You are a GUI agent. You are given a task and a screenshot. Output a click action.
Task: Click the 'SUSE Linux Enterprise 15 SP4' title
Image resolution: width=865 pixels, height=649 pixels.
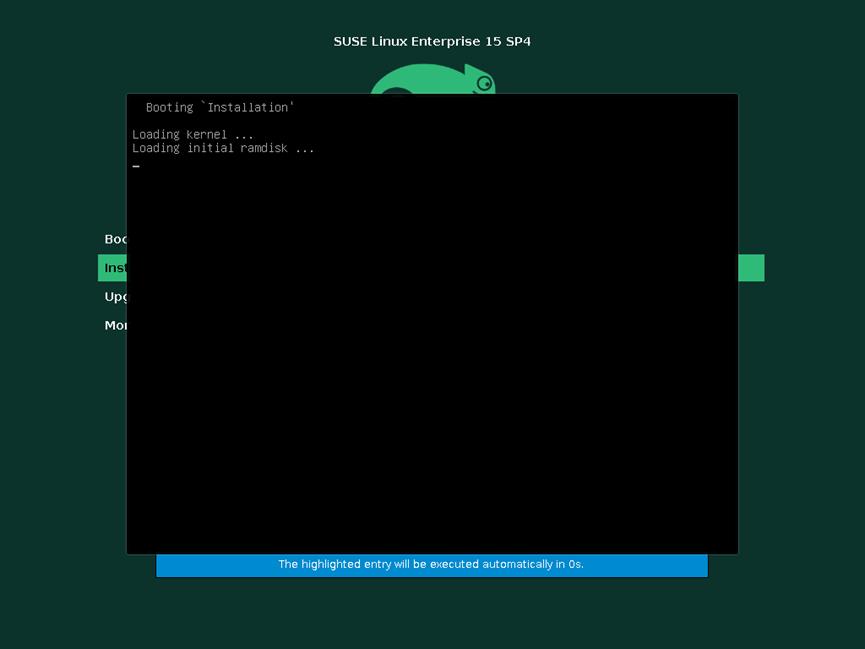[431, 41]
